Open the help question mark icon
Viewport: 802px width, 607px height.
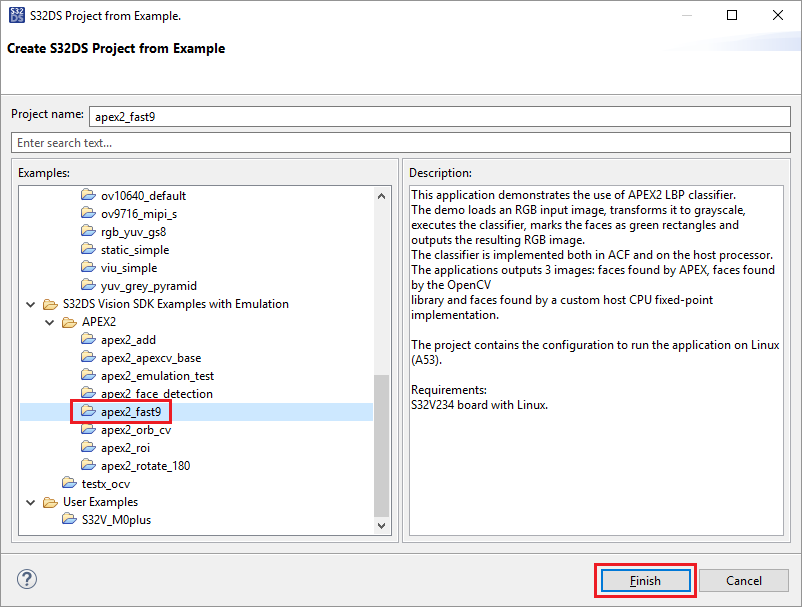tap(27, 579)
